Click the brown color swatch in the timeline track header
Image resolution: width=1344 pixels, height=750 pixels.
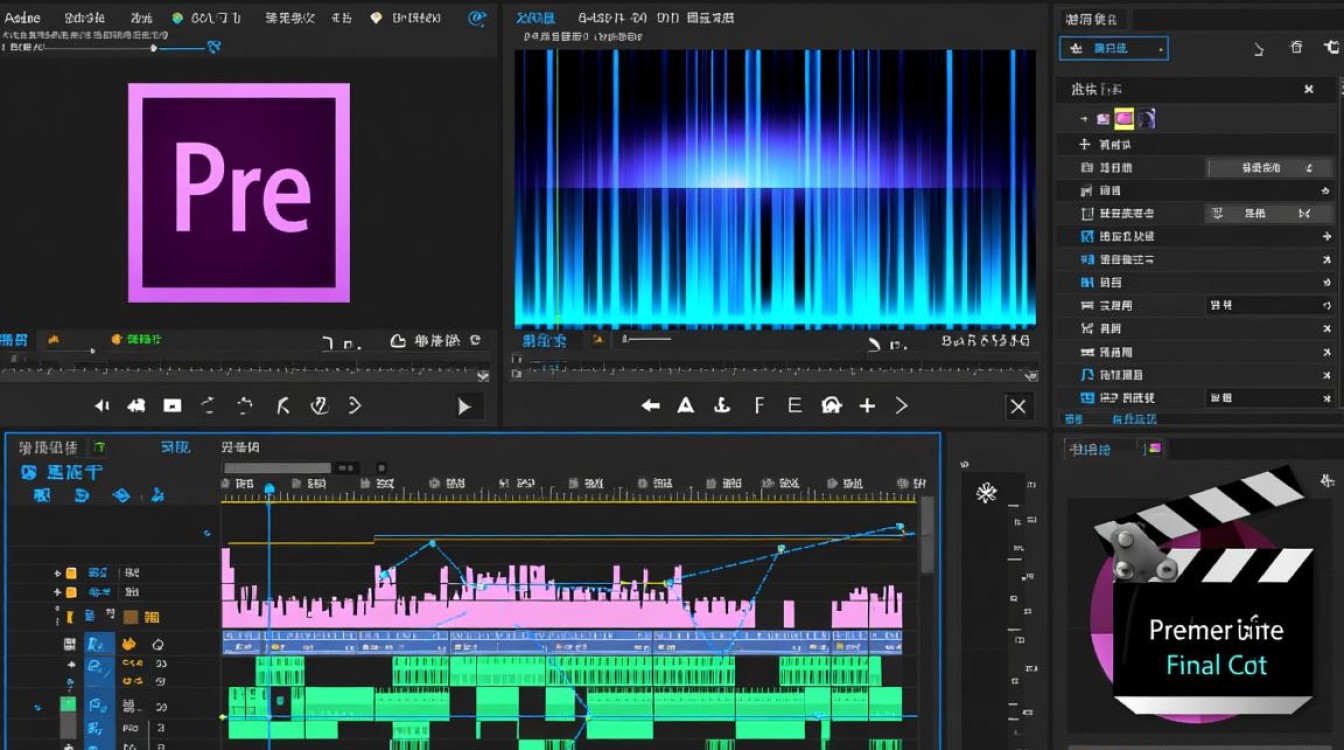131,617
